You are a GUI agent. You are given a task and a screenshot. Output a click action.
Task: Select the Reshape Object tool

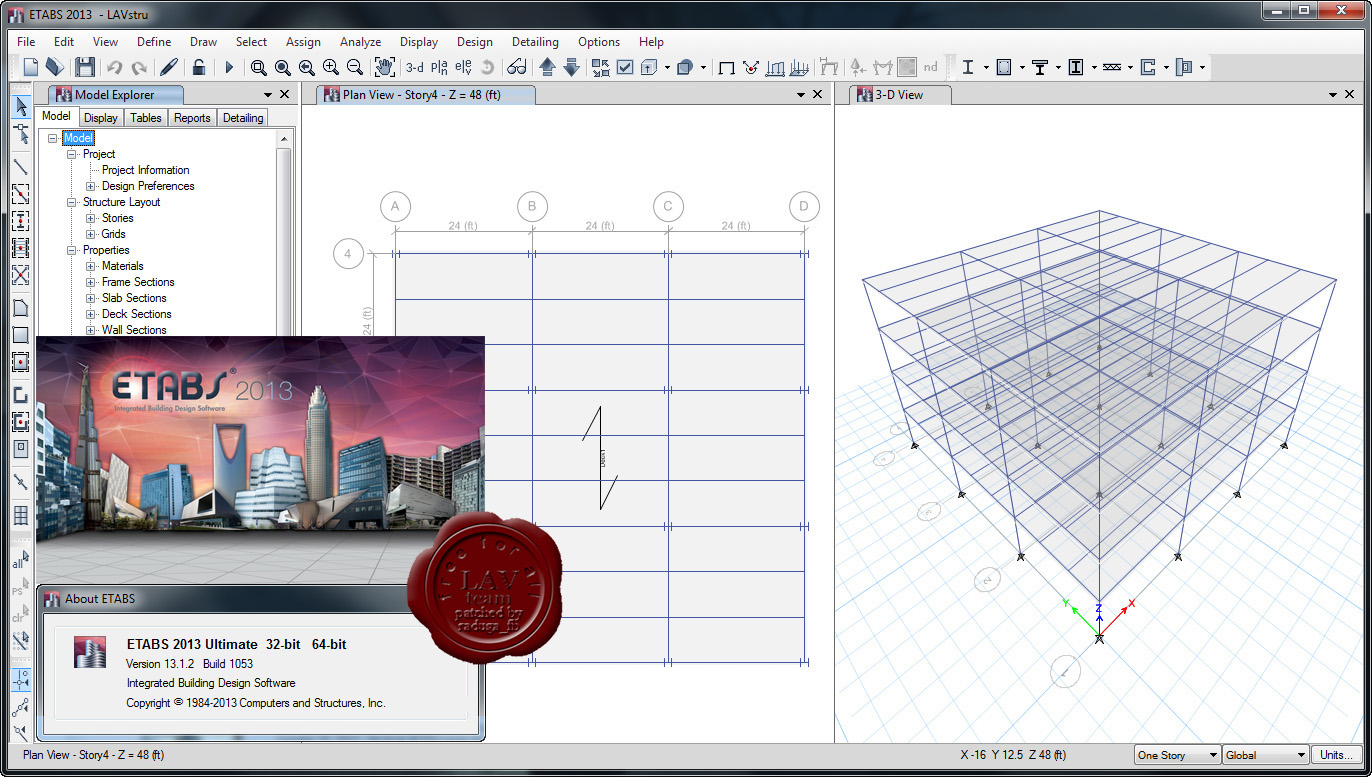click(21, 134)
